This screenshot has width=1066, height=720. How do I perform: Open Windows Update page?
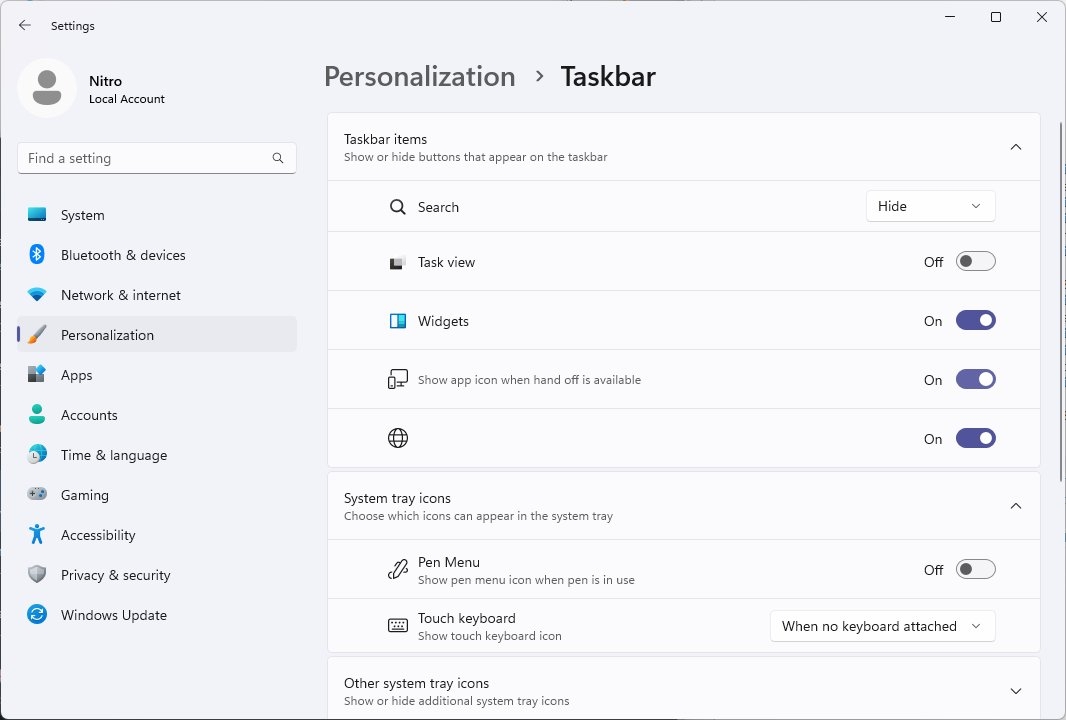coord(157,615)
